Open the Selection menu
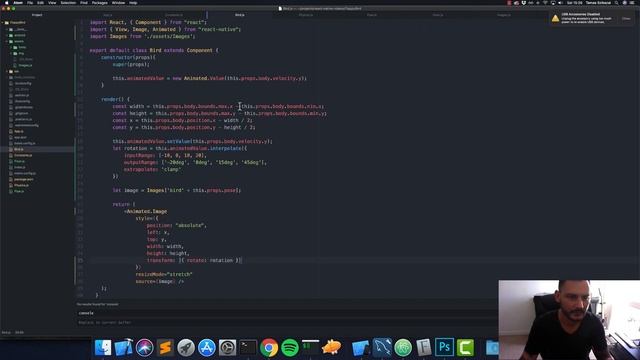 click(x=68, y=3)
